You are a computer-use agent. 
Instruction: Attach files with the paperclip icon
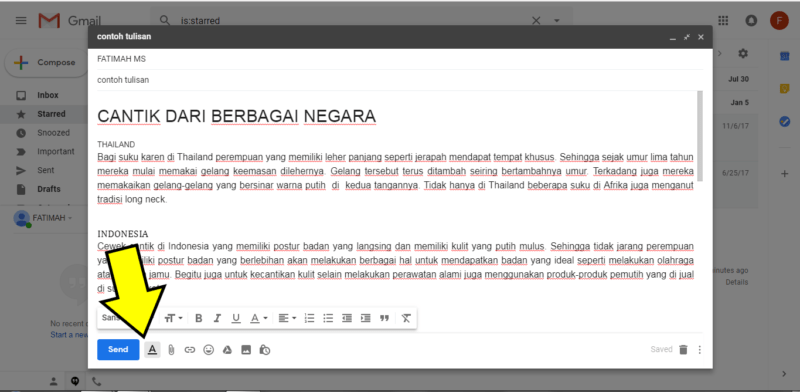(171, 350)
